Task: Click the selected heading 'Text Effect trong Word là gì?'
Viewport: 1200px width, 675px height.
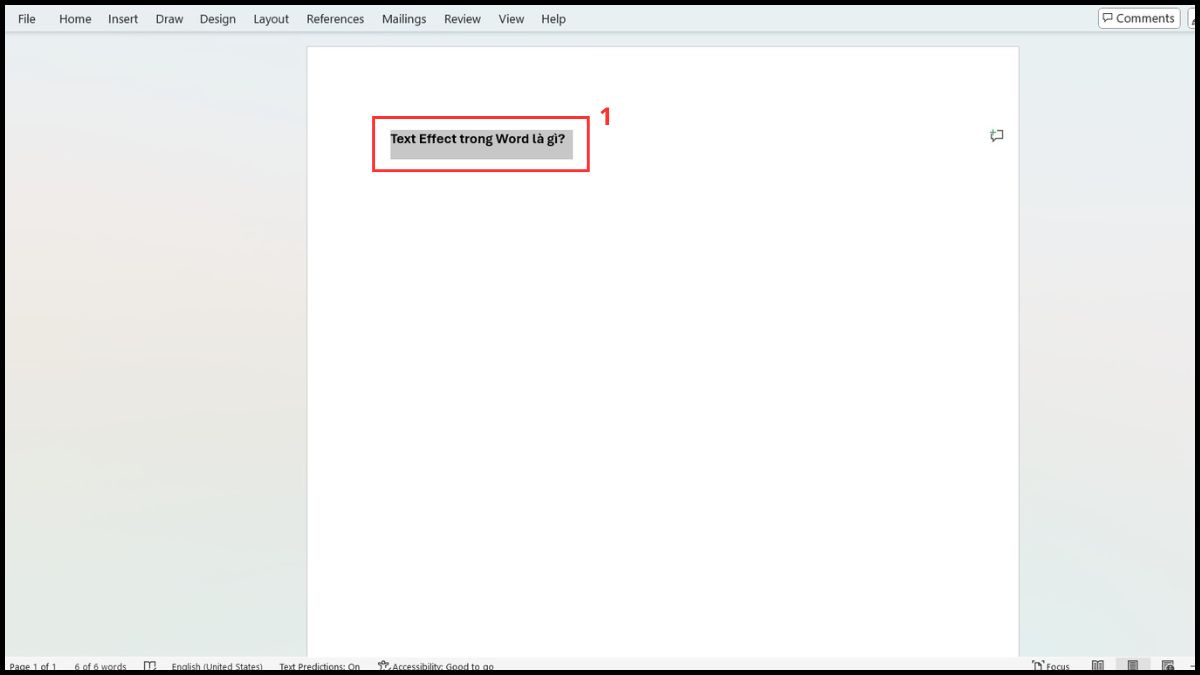Action: 478,139
